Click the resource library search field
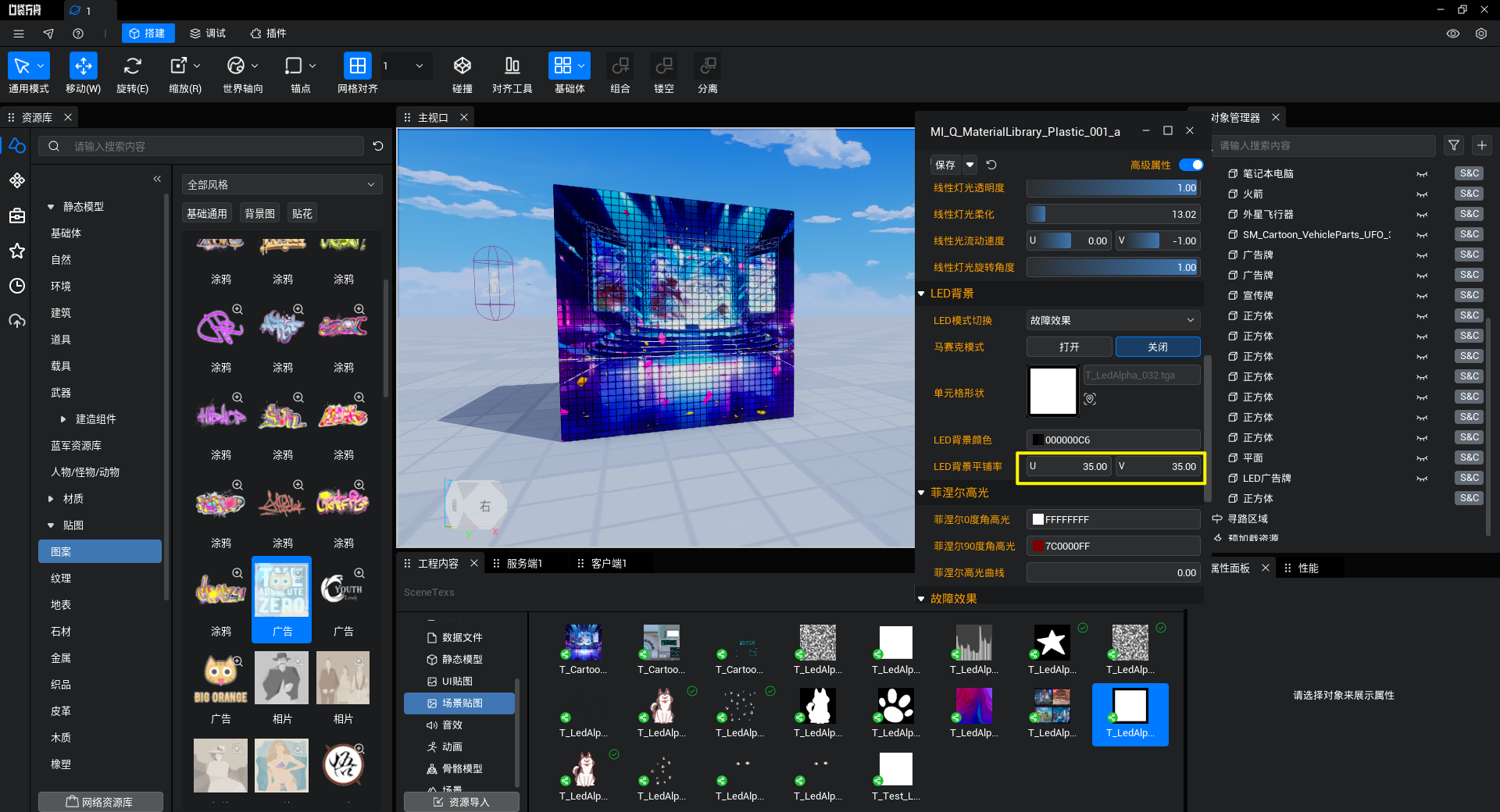Screen dimensions: 1500x812 click(x=202, y=146)
